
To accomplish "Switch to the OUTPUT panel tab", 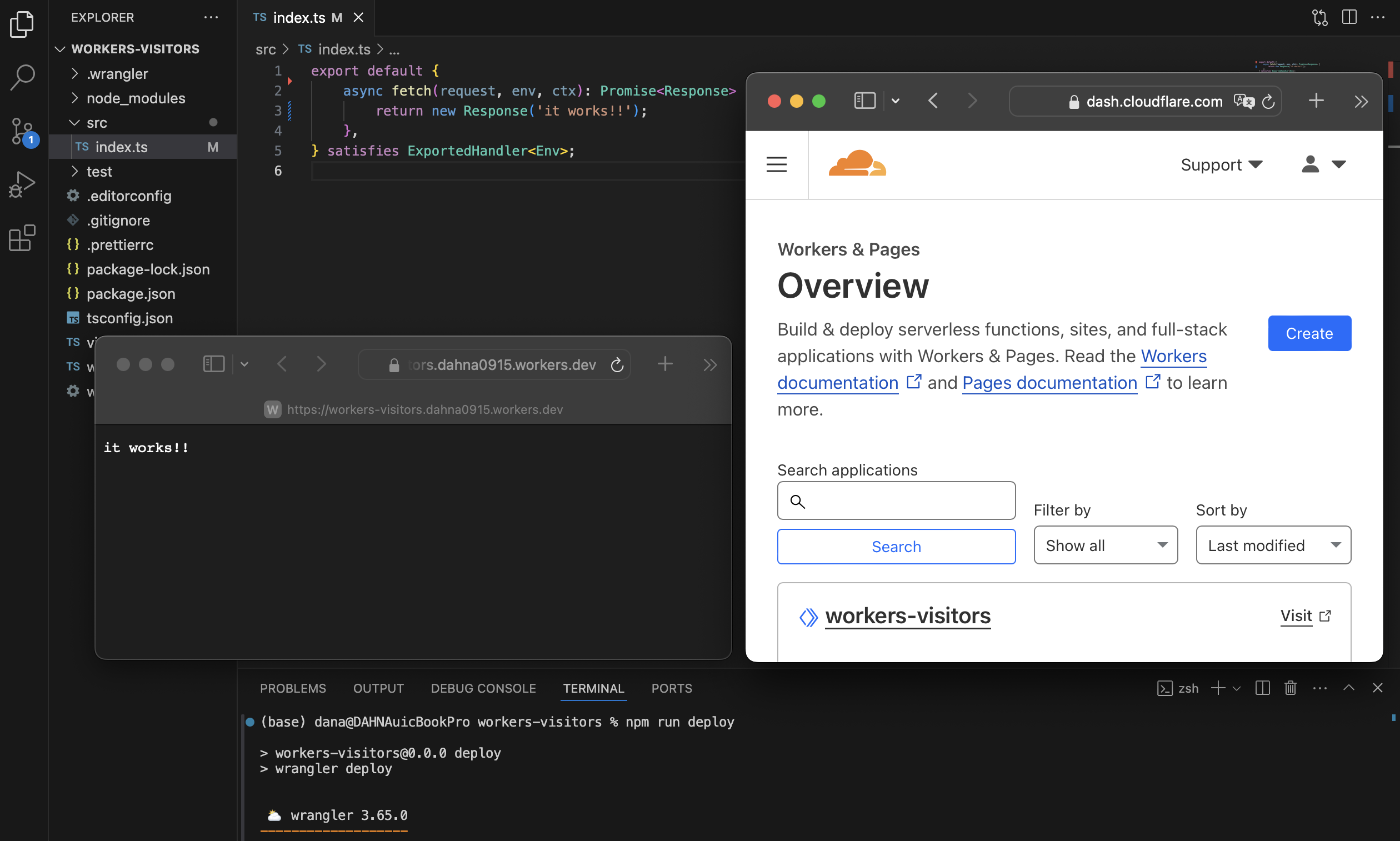I will tap(379, 688).
